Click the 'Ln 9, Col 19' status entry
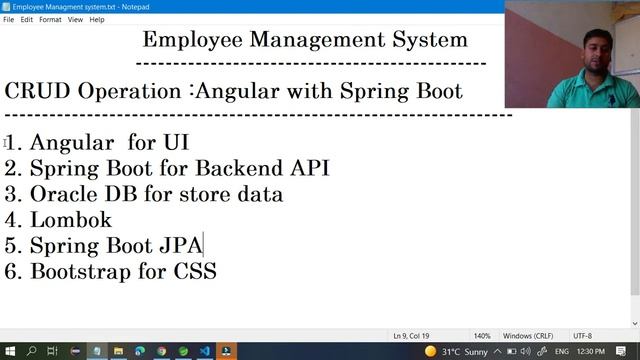Viewport: 640px width, 360px height. (411, 336)
